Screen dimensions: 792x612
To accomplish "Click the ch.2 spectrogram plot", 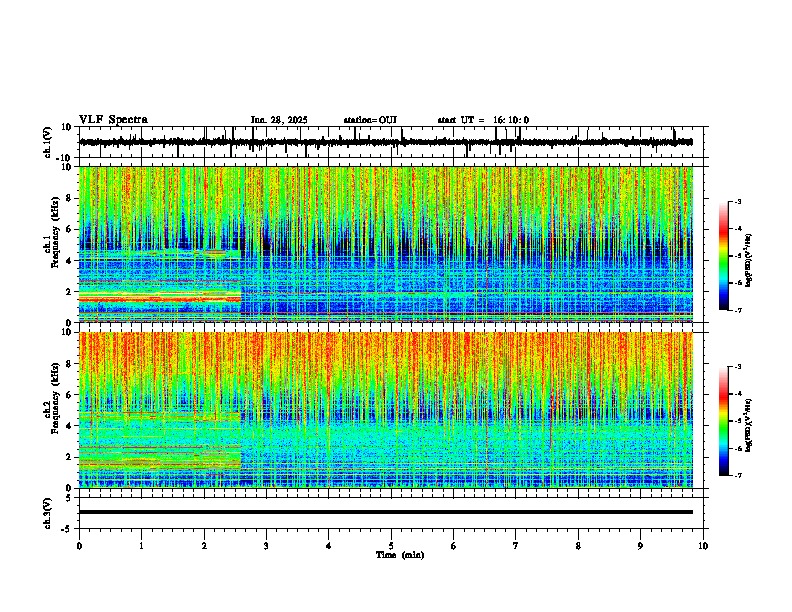I will 386,410.
